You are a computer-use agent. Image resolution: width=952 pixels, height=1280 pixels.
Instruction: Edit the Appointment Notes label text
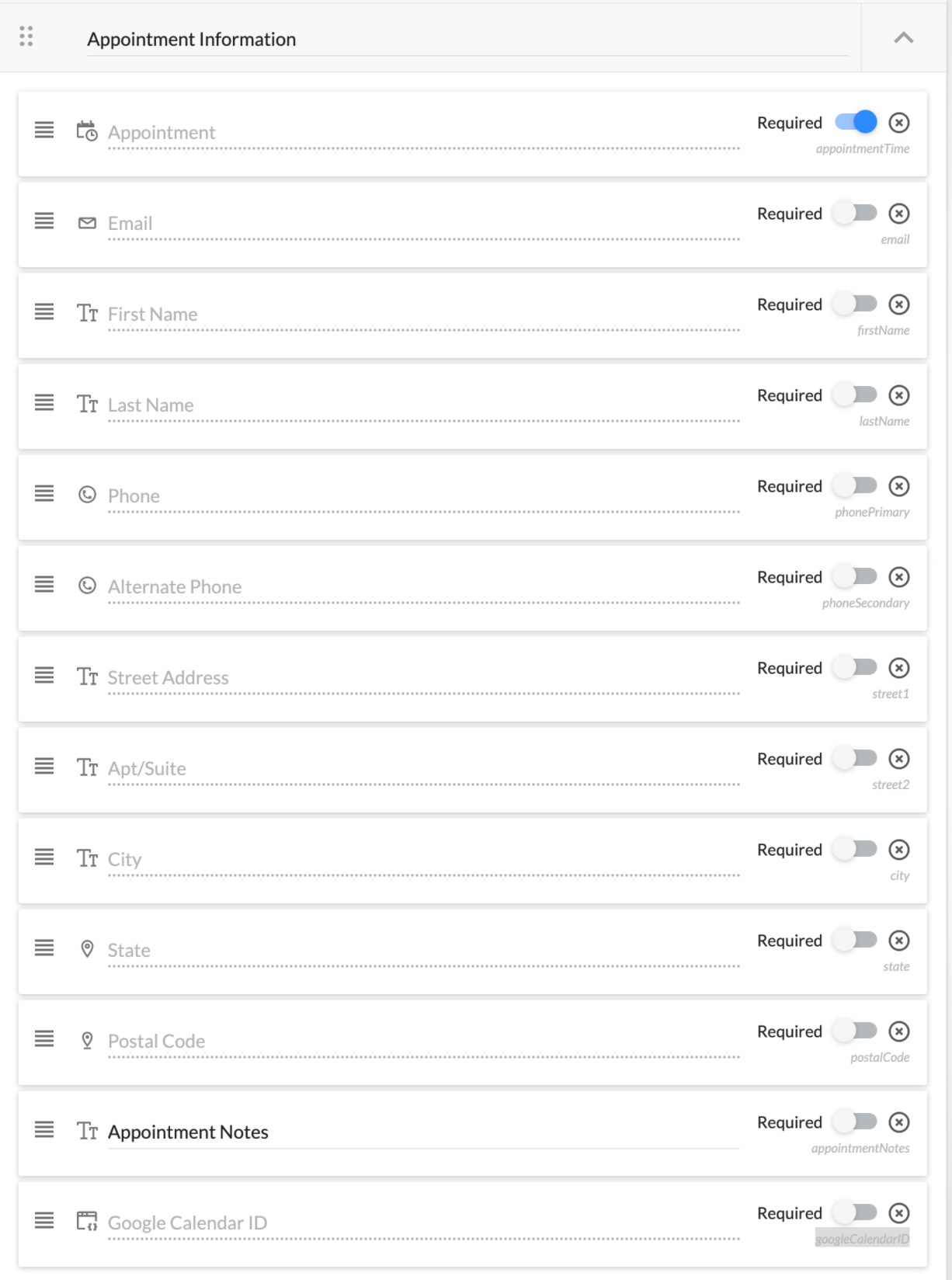[423, 1132]
